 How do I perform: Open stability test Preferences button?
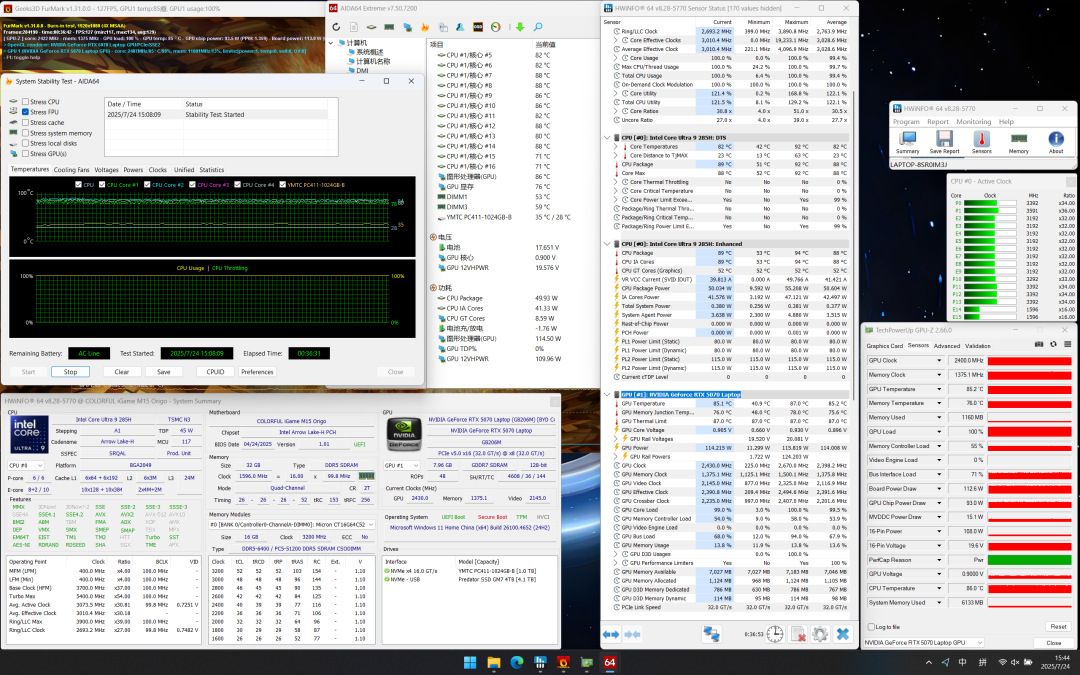(257, 371)
